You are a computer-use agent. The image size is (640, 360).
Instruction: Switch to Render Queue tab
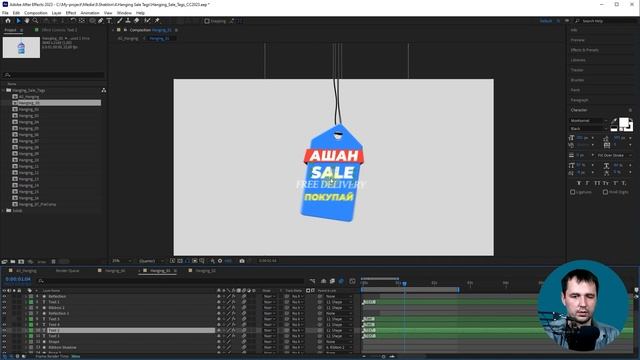pos(67,271)
